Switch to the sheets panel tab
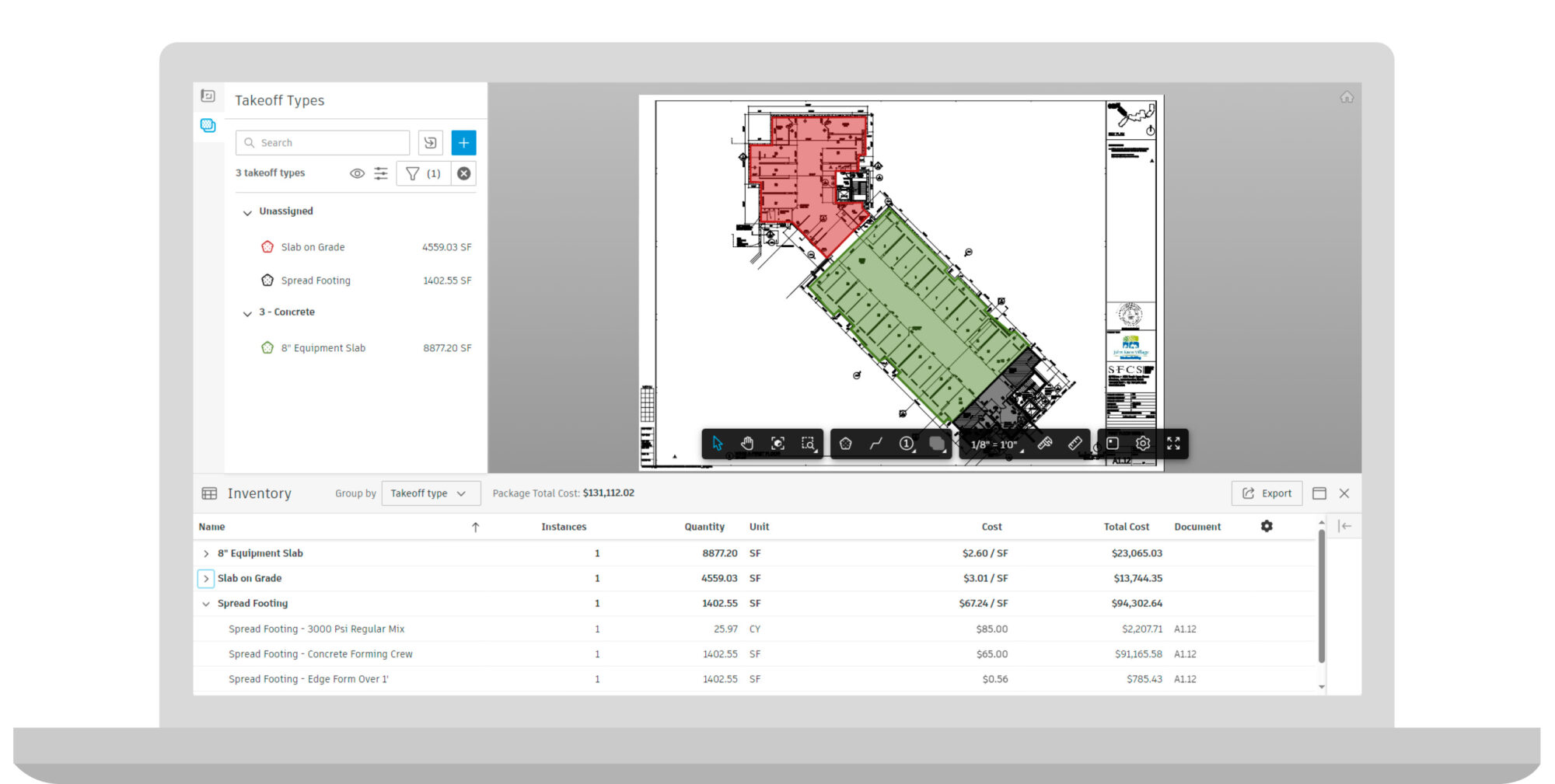Image resolution: width=1555 pixels, height=784 pixels. [x=208, y=96]
